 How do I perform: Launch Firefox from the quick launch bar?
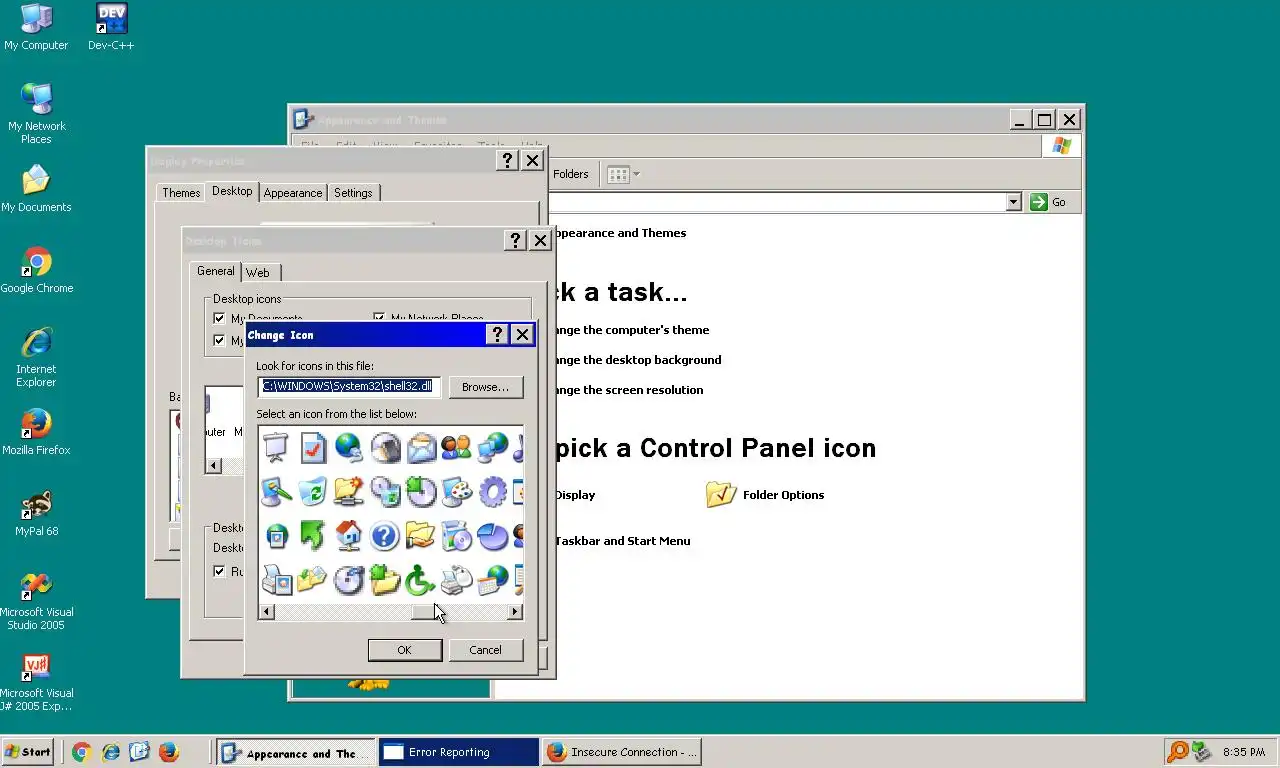[x=168, y=751]
